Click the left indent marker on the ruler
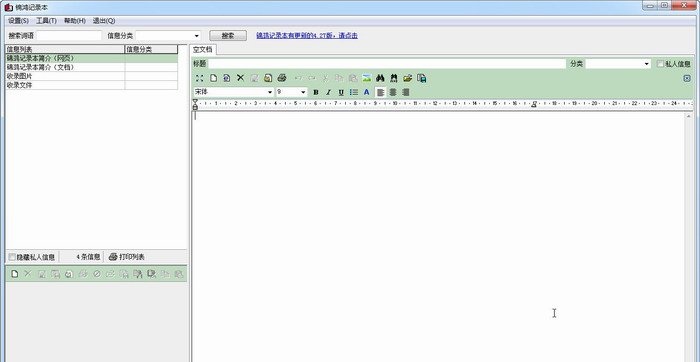 coord(195,104)
